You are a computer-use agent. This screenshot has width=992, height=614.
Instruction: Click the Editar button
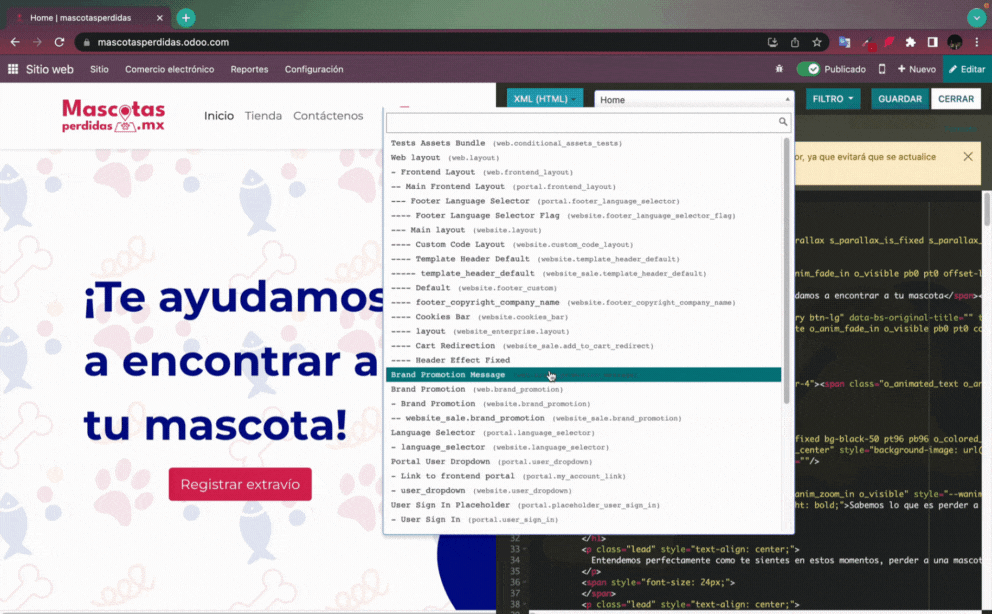(x=967, y=69)
